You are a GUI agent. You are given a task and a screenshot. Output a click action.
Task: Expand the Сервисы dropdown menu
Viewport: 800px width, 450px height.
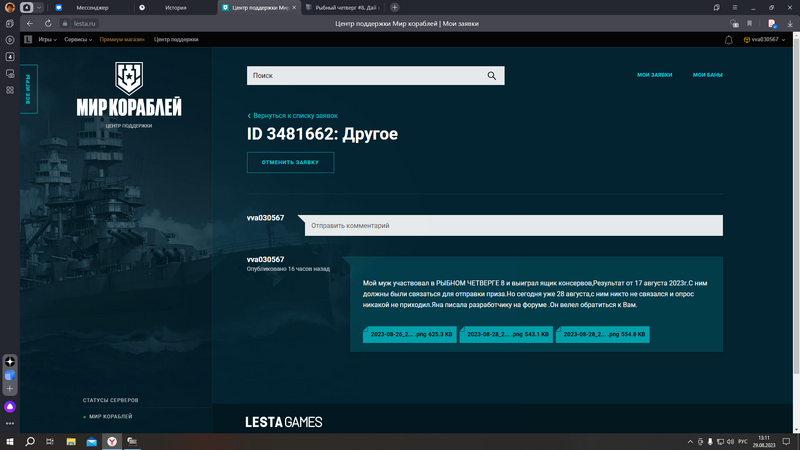pyautogui.click(x=78, y=39)
